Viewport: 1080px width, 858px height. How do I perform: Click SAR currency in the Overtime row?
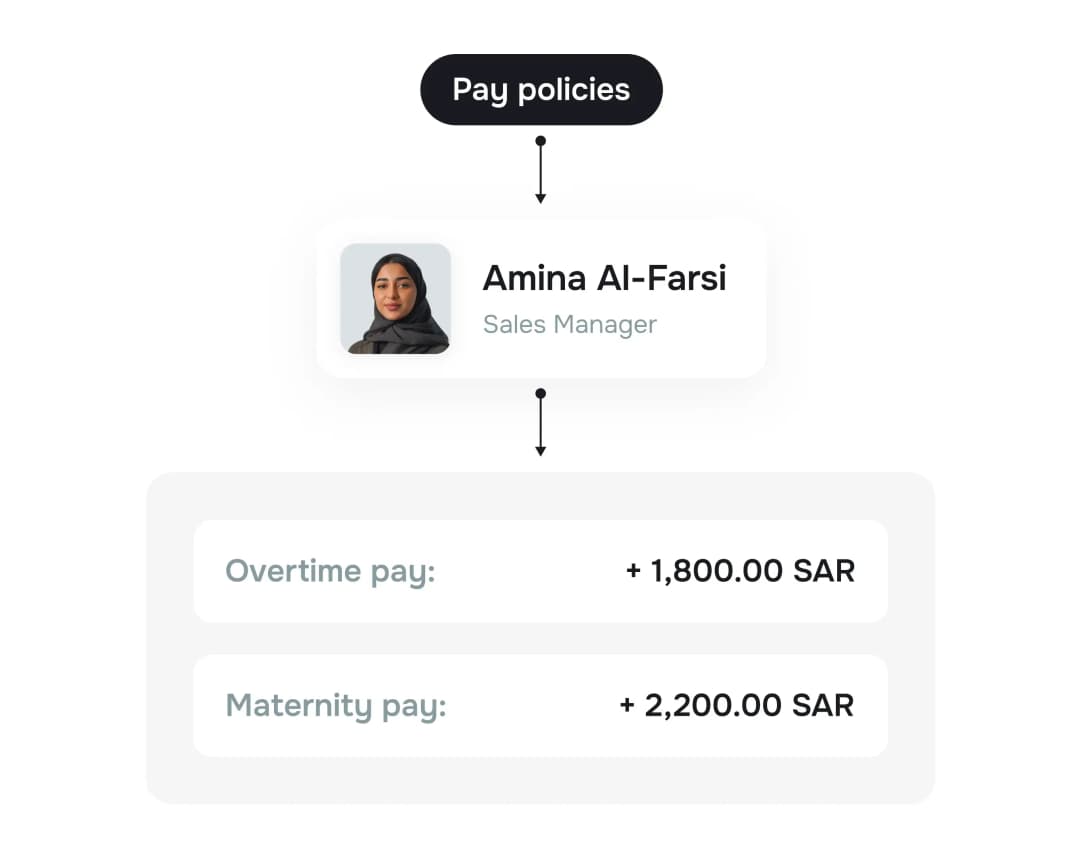point(824,571)
